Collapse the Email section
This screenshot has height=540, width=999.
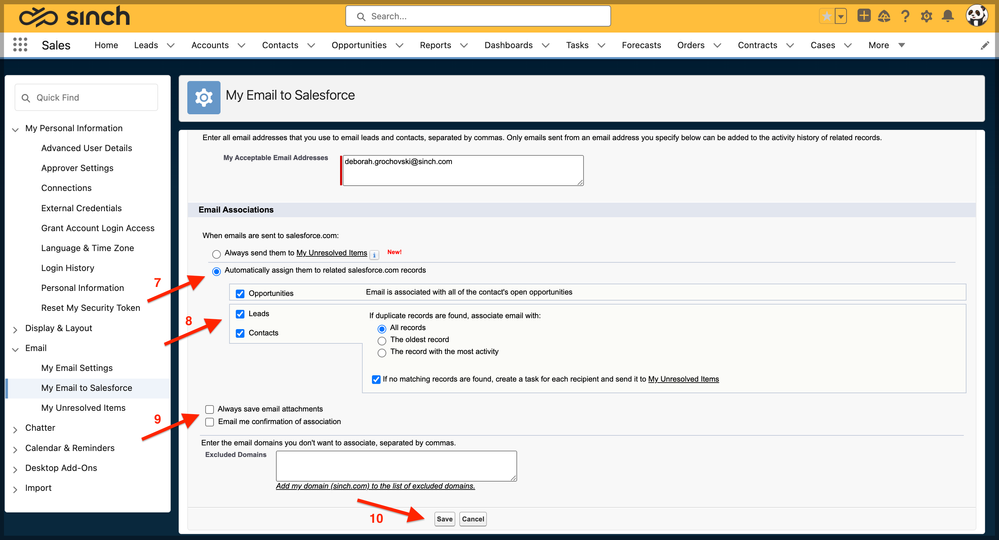[15, 349]
